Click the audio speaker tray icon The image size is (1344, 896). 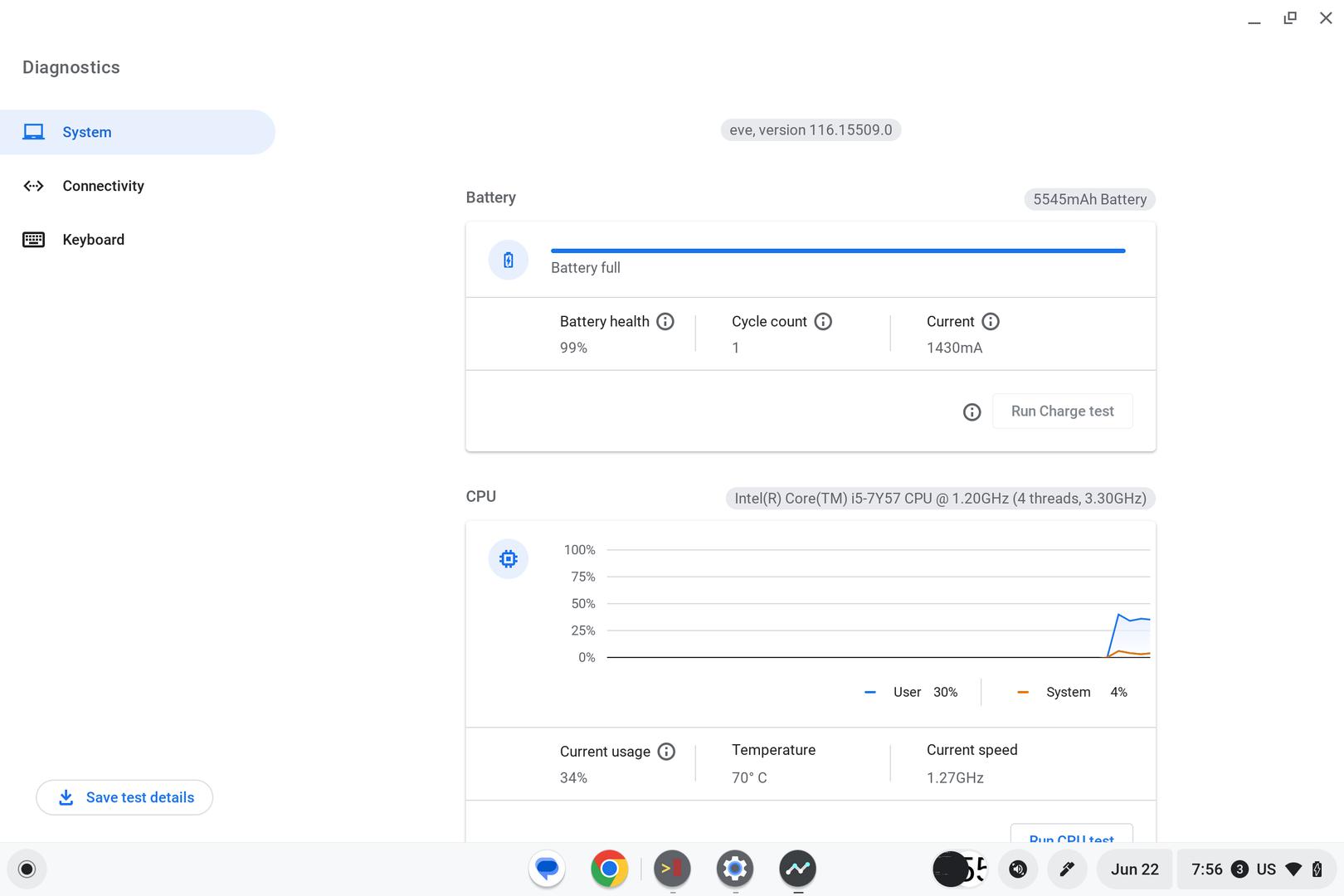(1018, 869)
